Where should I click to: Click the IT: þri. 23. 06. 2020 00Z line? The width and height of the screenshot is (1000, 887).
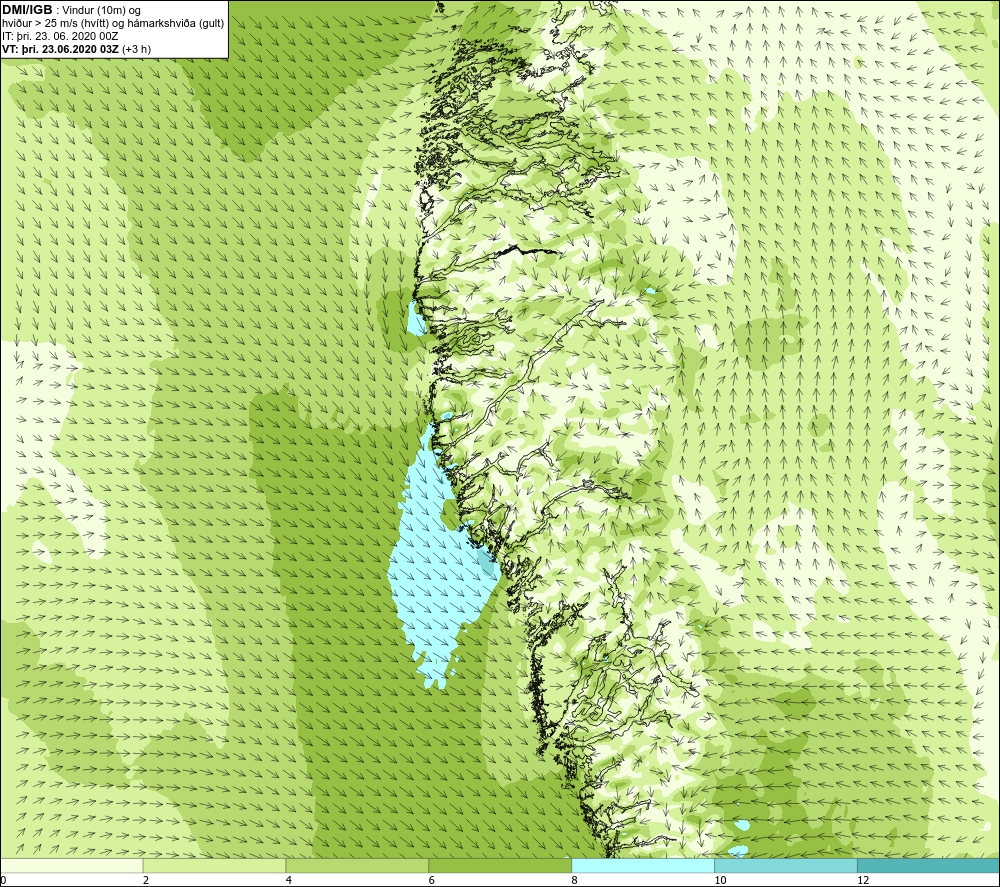pyautogui.click(x=60, y=36)
